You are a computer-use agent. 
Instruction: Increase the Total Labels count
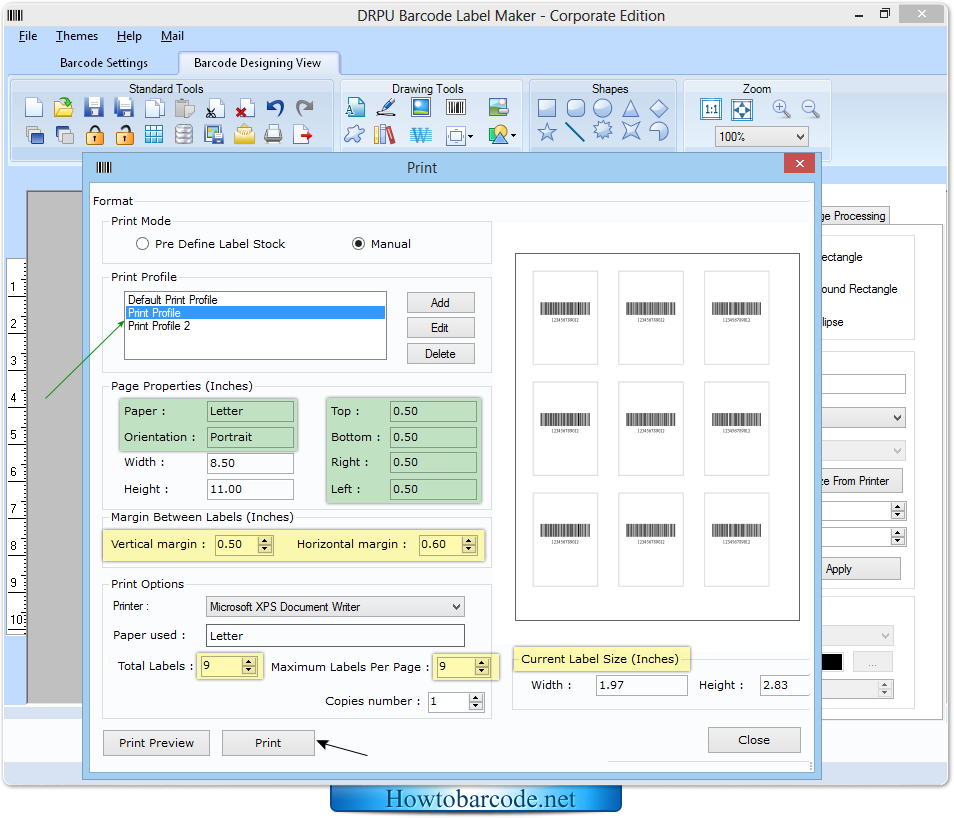[x=248, y=662]
